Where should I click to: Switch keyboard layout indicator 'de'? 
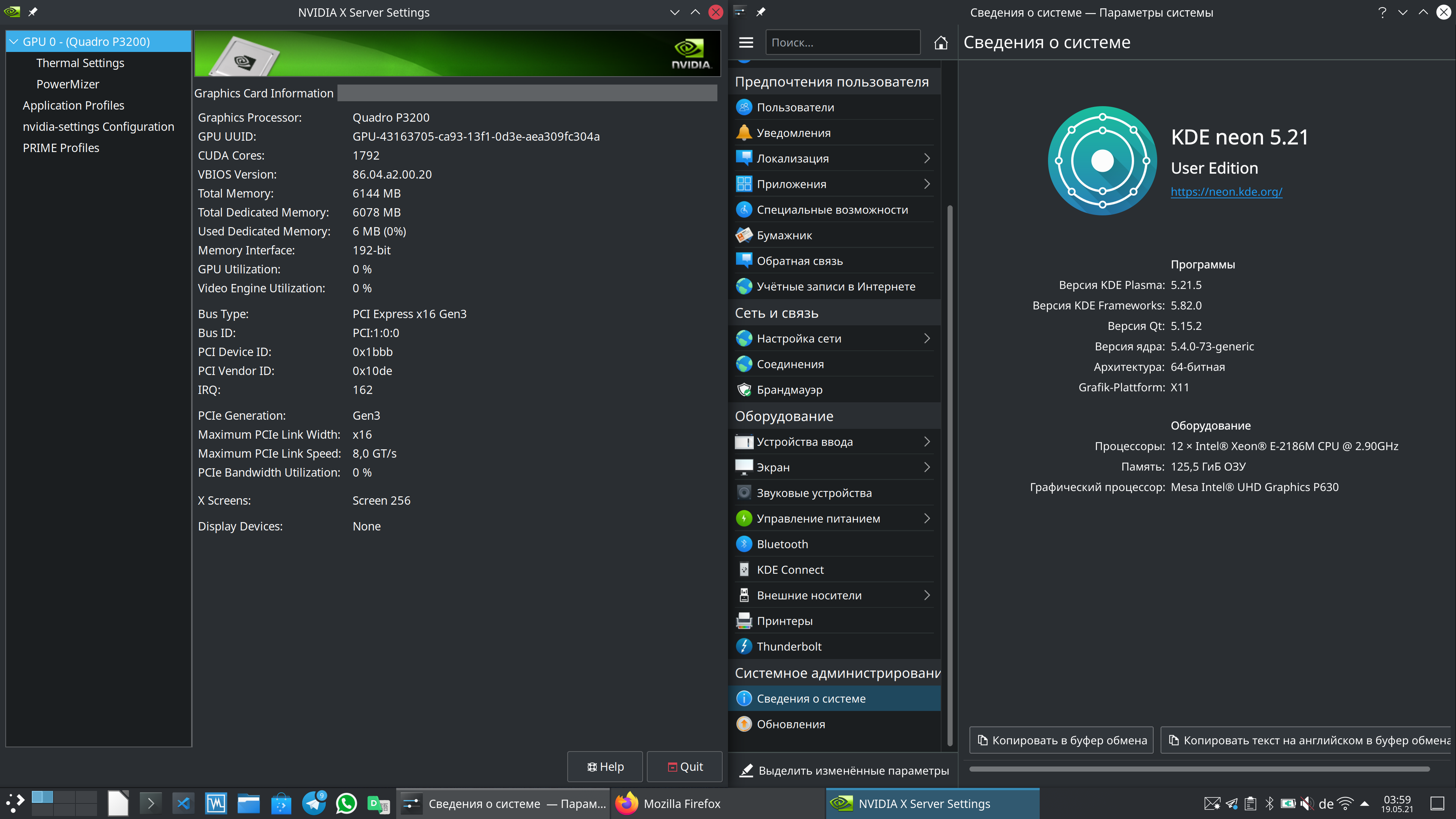[1326, 803]
